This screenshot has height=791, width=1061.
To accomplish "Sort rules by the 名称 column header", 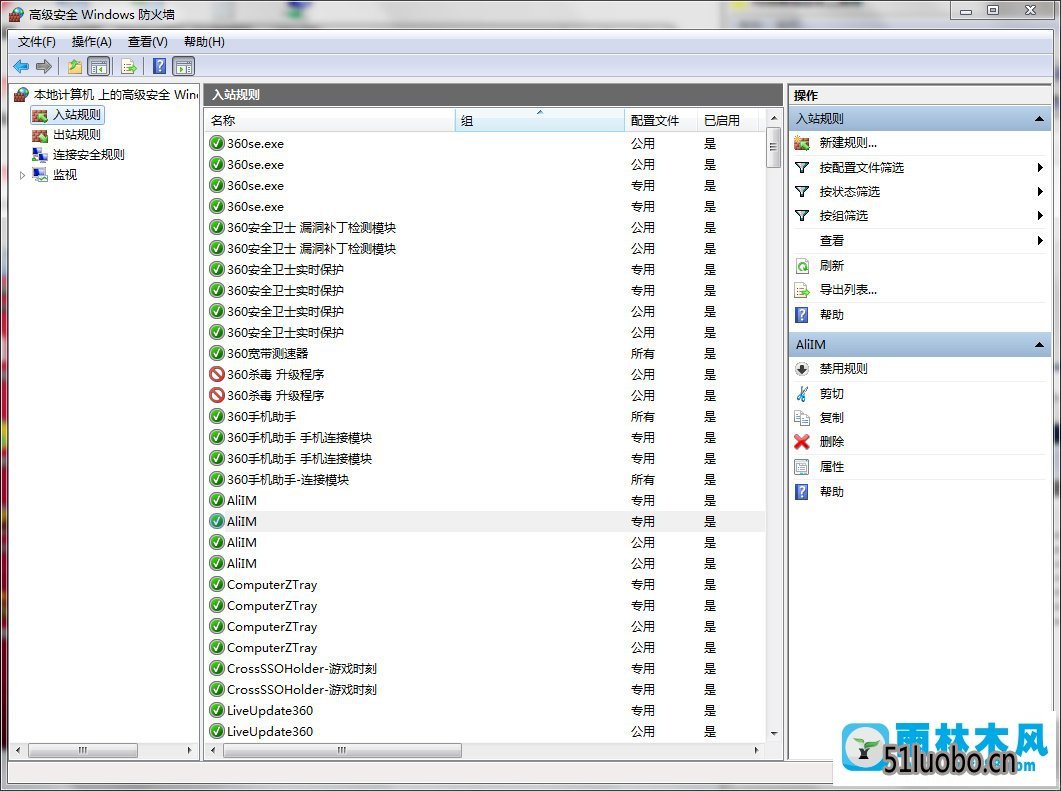I will click(x=330, y=120).
